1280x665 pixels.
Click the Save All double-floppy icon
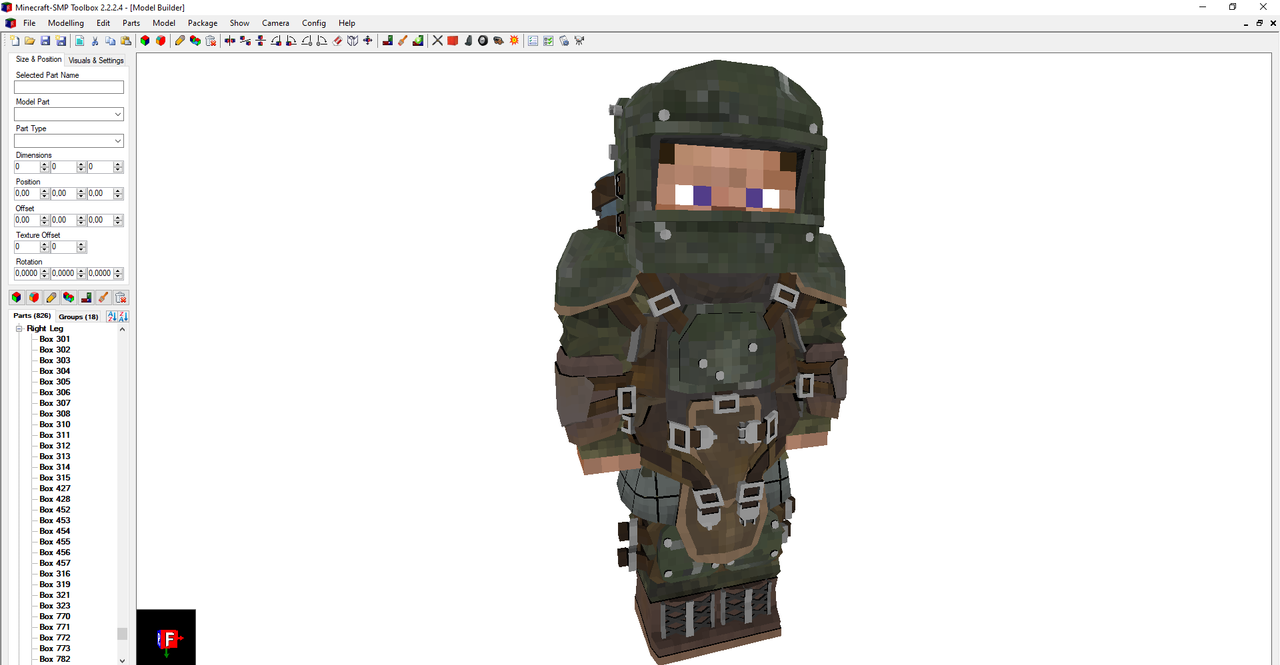(x=60, y=41)
